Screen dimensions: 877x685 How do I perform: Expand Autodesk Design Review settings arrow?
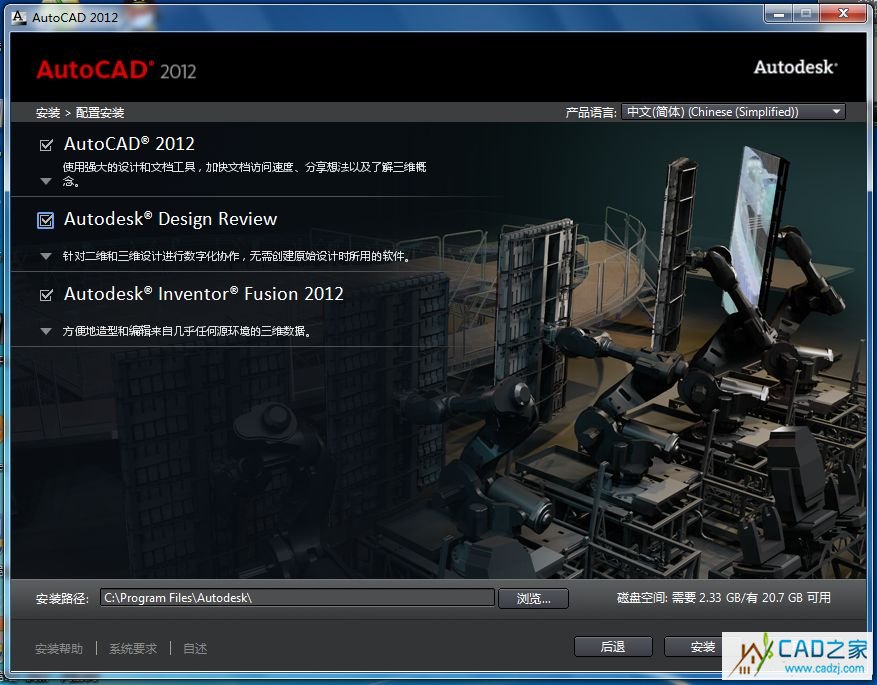[45, 256]
